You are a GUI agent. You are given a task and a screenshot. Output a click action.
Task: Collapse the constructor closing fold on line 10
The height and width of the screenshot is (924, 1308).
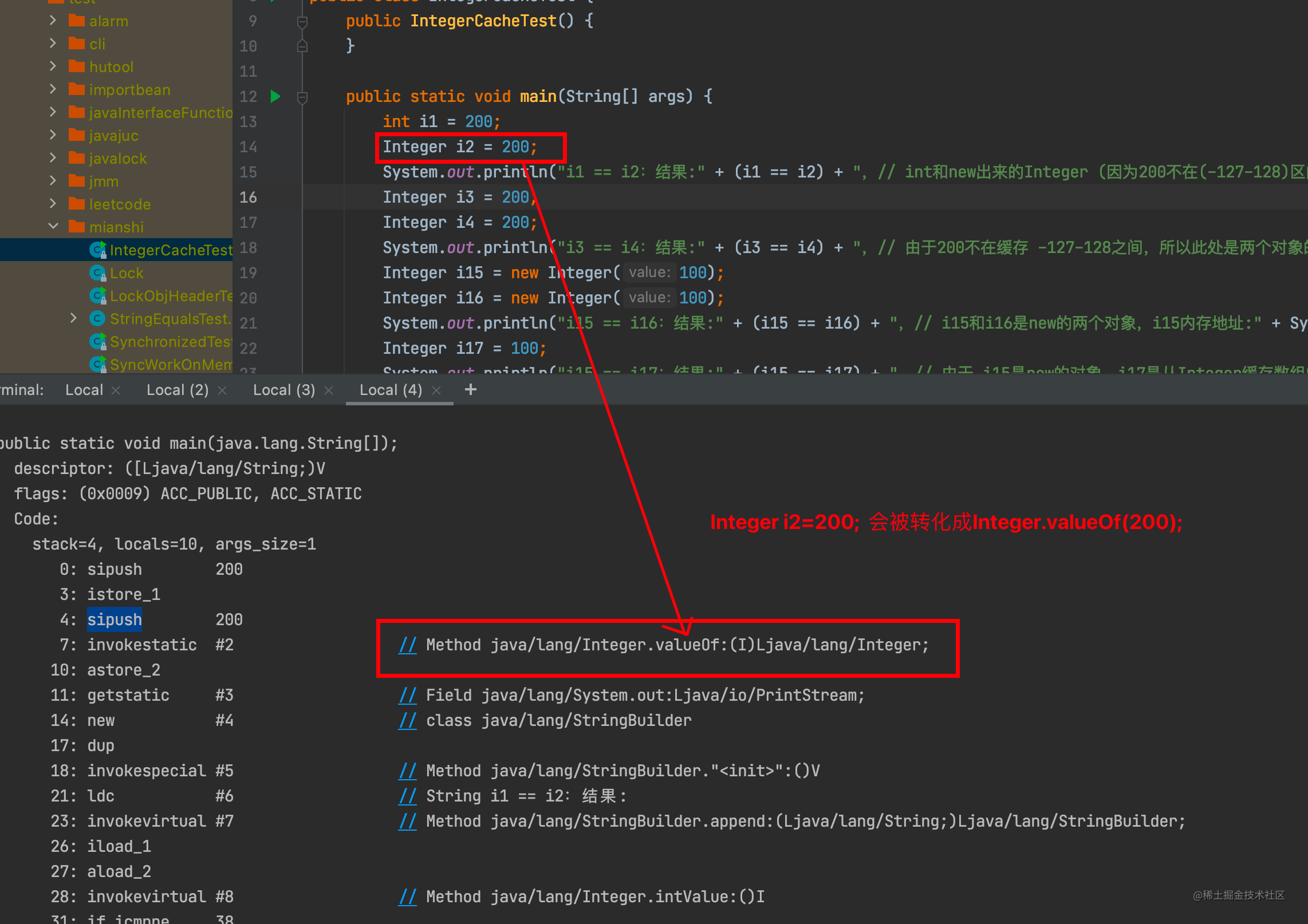pos(302,46)
